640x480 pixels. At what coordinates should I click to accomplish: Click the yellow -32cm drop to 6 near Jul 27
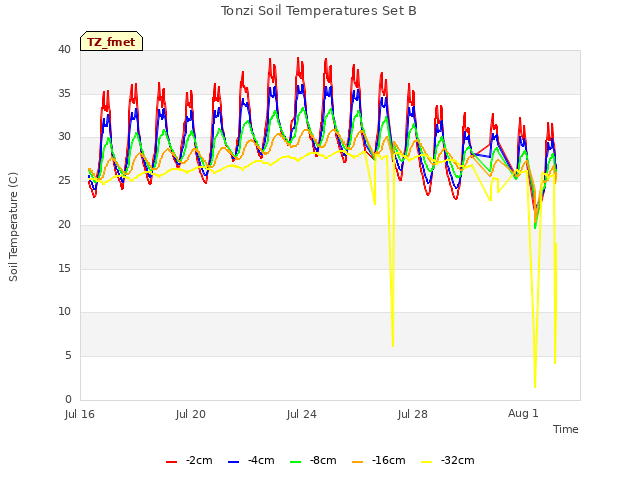[x=393, y=345]
